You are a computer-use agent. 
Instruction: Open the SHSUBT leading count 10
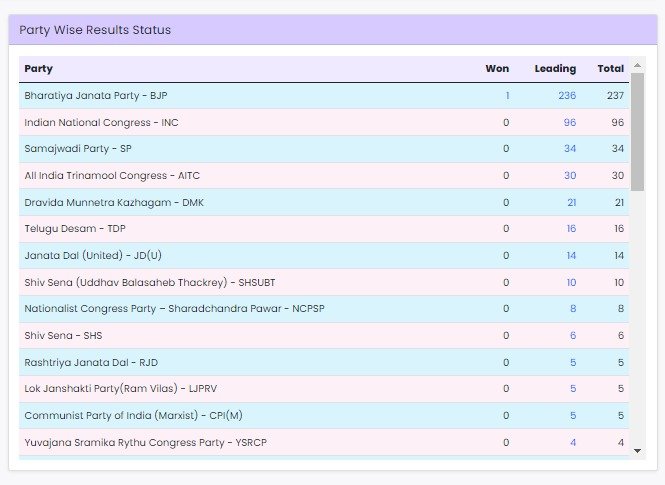click(x=571, y=283)
